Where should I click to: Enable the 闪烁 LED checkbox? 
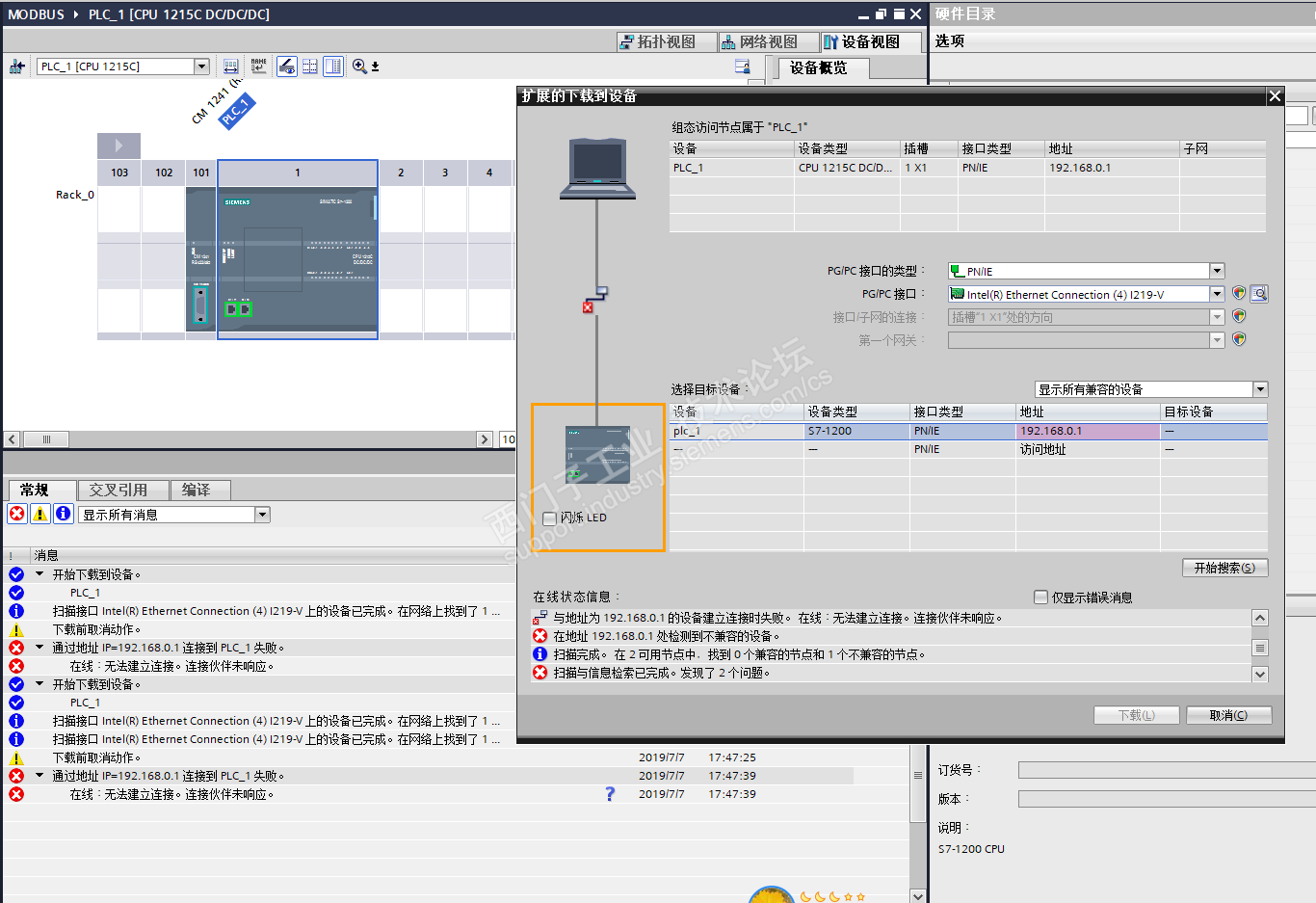click(549, 518)
